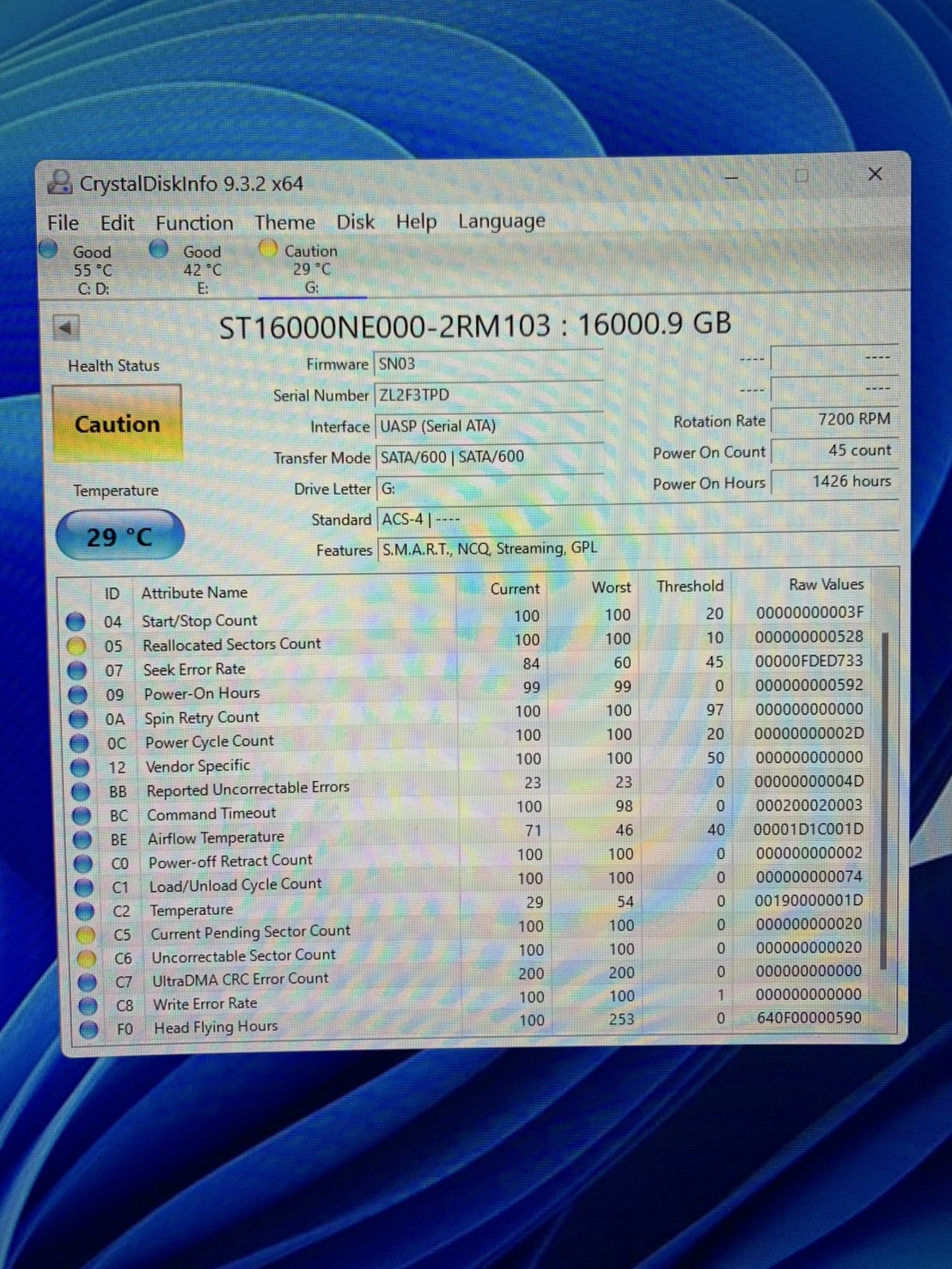Click the Good status circle for C: D:
Image resolution: width=952 pixels, height=1269 pixels.
pos(49,249)
